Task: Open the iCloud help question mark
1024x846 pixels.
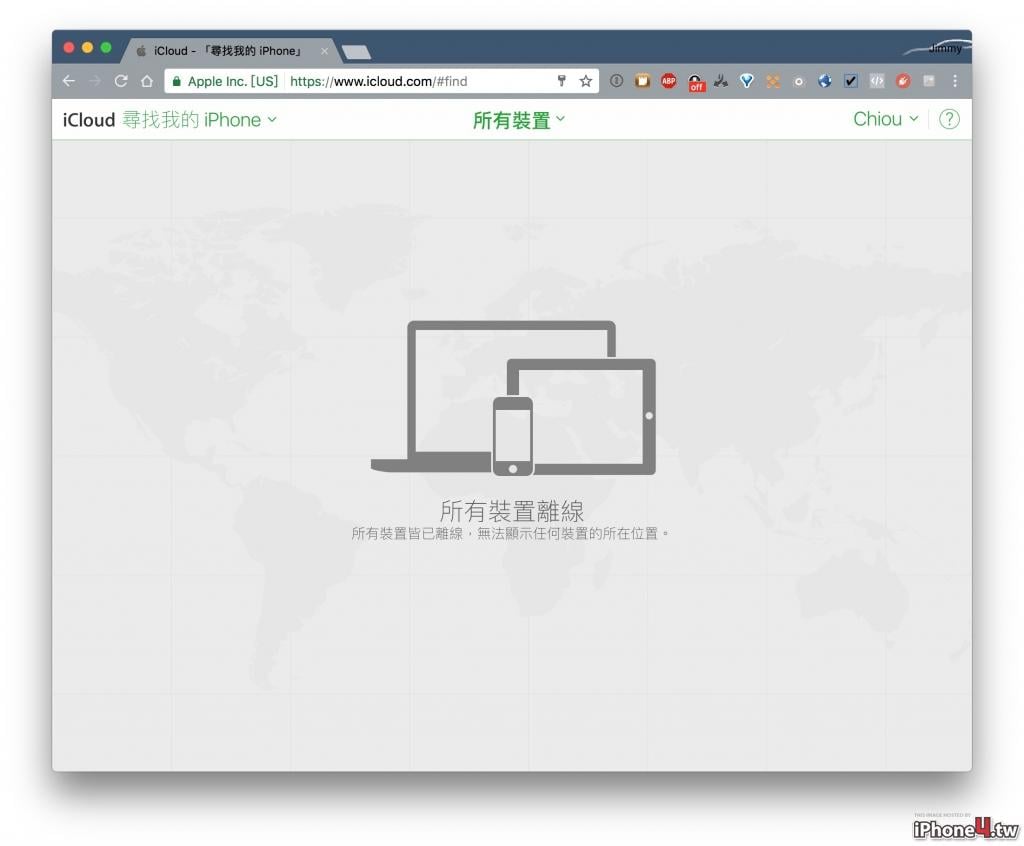Action: [x=949, y=120]
